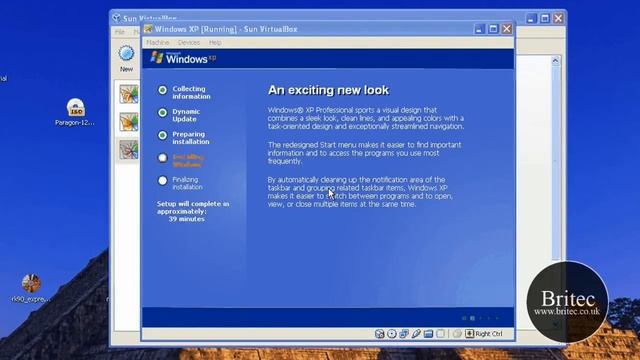The image size is (640, 360).
Task: Click the hard disk activity status icon
Action: [380, 334]
